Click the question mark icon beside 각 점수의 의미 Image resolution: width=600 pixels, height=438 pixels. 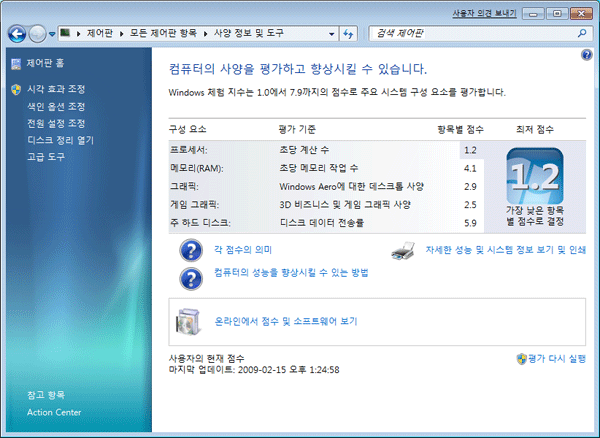point(190,250)
